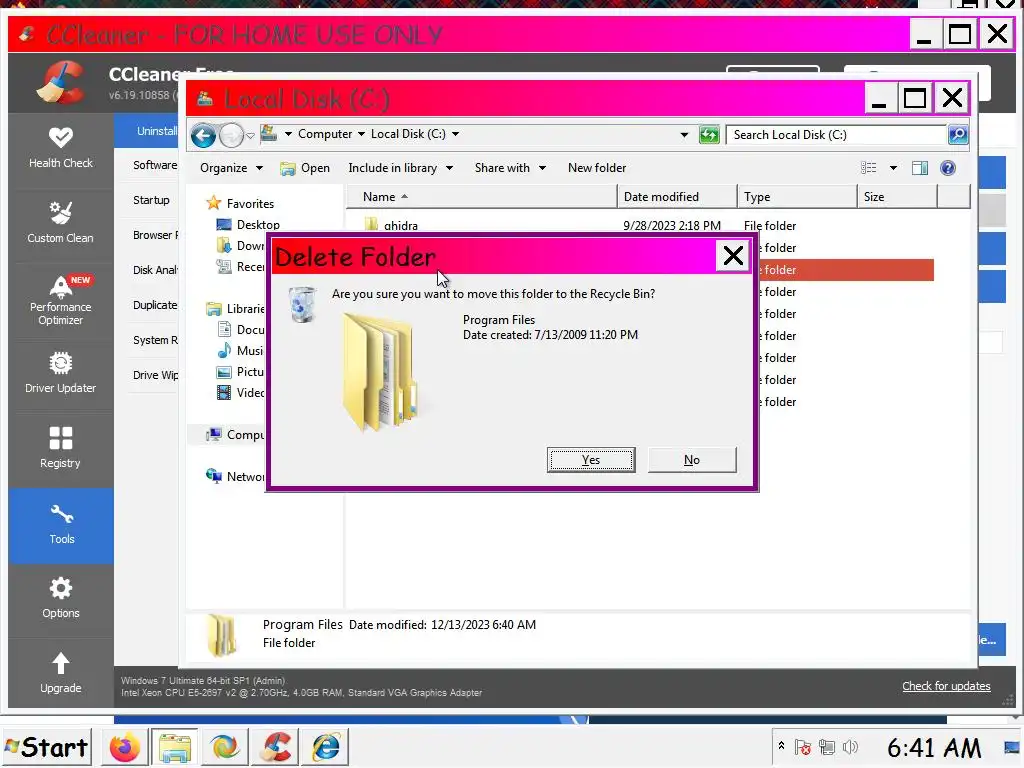Open volume speaker tray icon
This screenshot has height=768, width=1024.
(x=850, y=747)
